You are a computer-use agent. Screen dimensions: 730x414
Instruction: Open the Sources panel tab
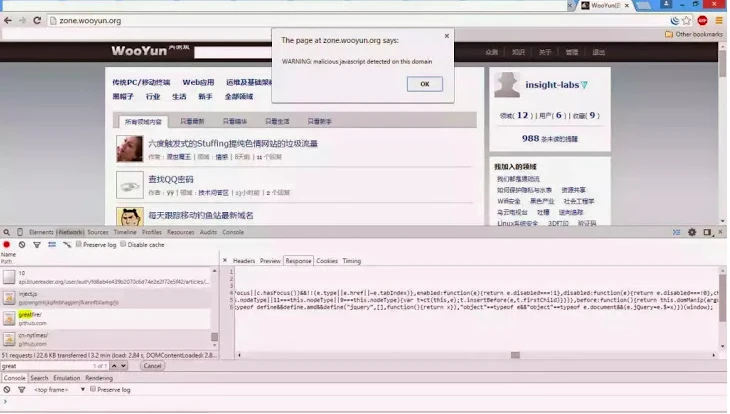tap(98, 232)
